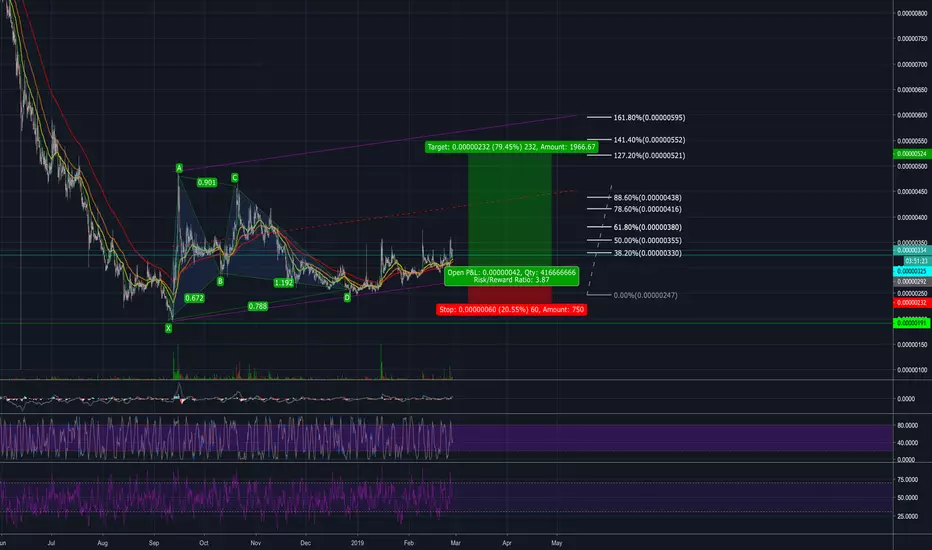Click the 0.00000700 price scale value
This screenshot has width=932, height=550.
pyautogui.click(x=912, y=64)
